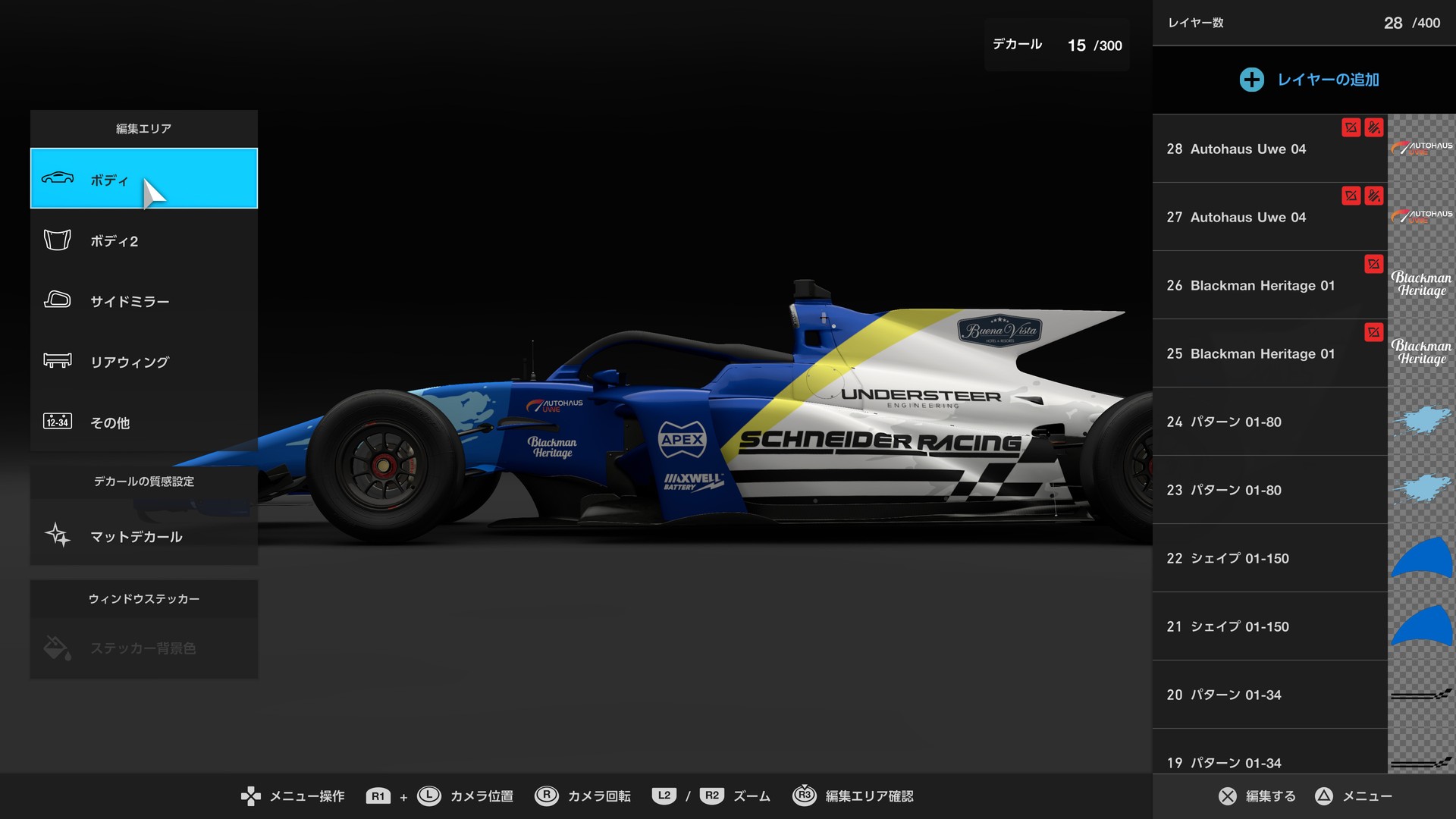Toggle second red flag on layer 27
Image resolution: width=1456 pixels, height=819 pixels.
coord(1373,196)
